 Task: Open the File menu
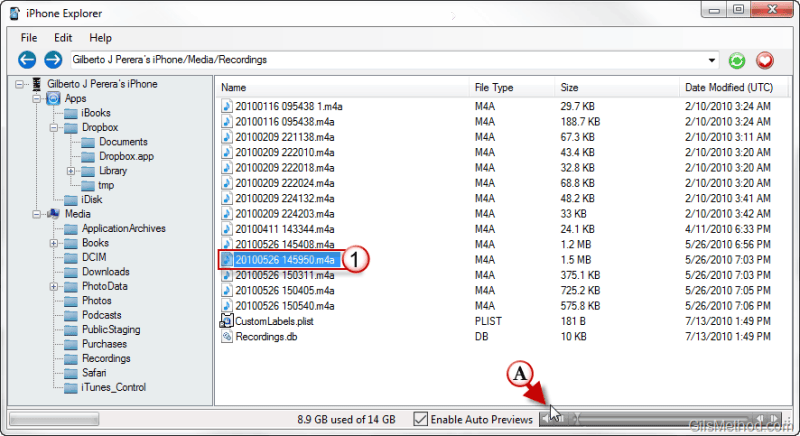pos(29,38)
